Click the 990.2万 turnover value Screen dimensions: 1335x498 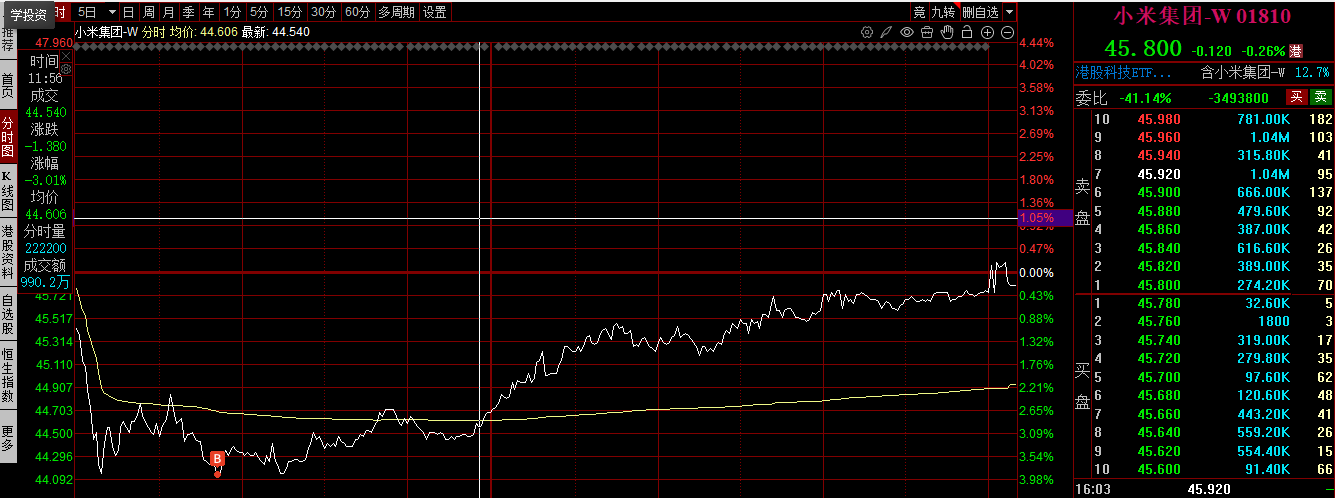46,282
